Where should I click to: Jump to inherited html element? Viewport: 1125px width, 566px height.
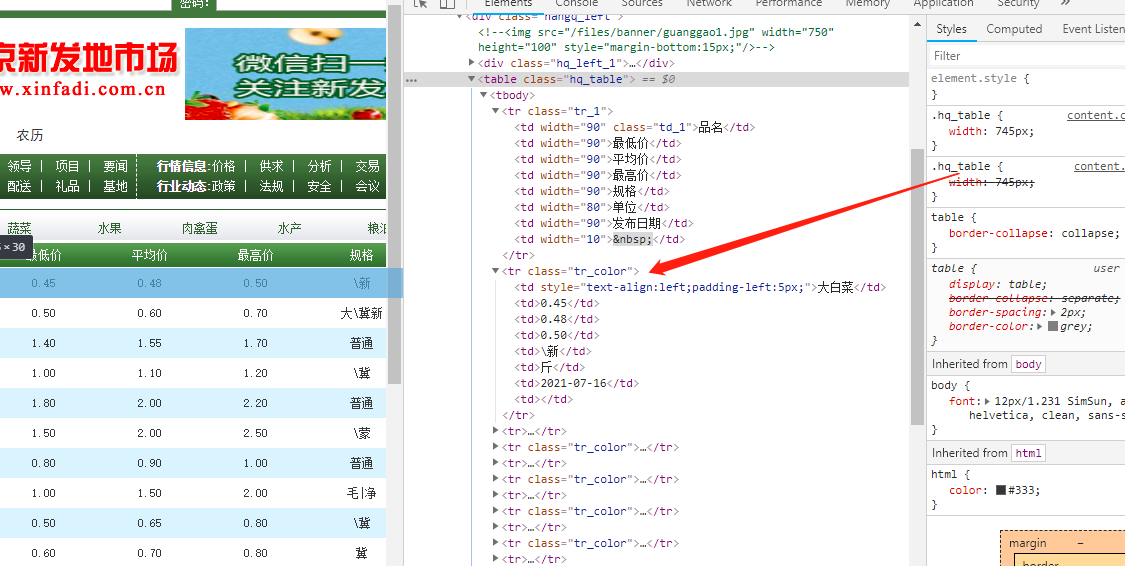pyautogui.click(x=1029, y=453)
